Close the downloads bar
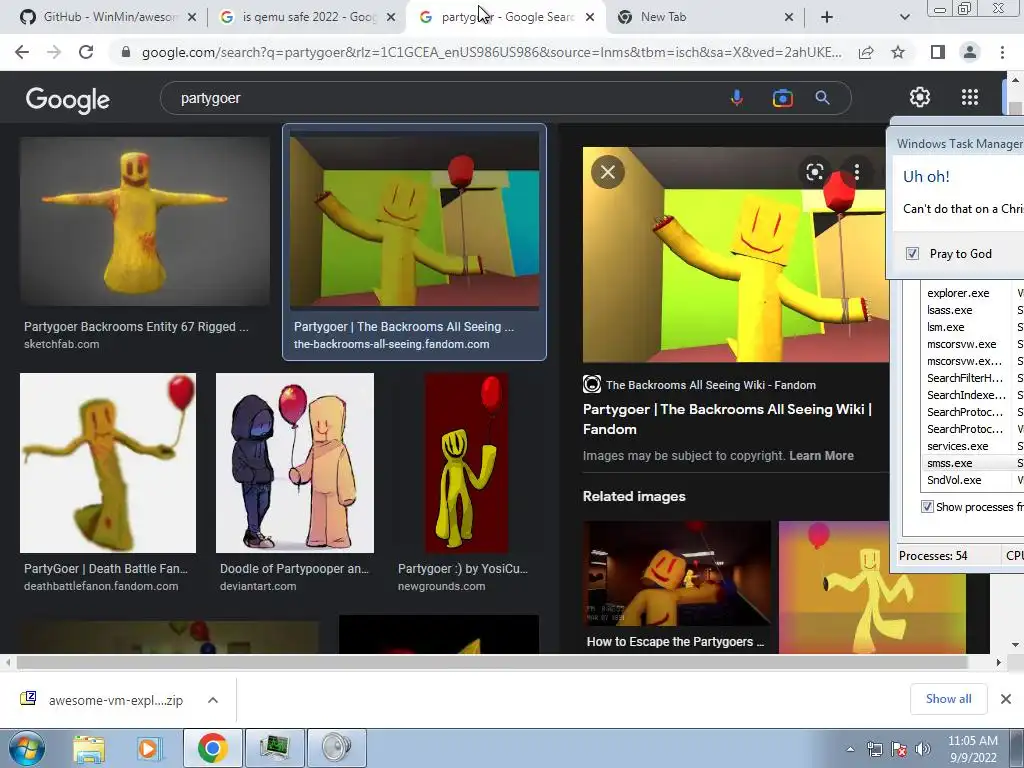The image size is (1024, 768). point(1006,699)
